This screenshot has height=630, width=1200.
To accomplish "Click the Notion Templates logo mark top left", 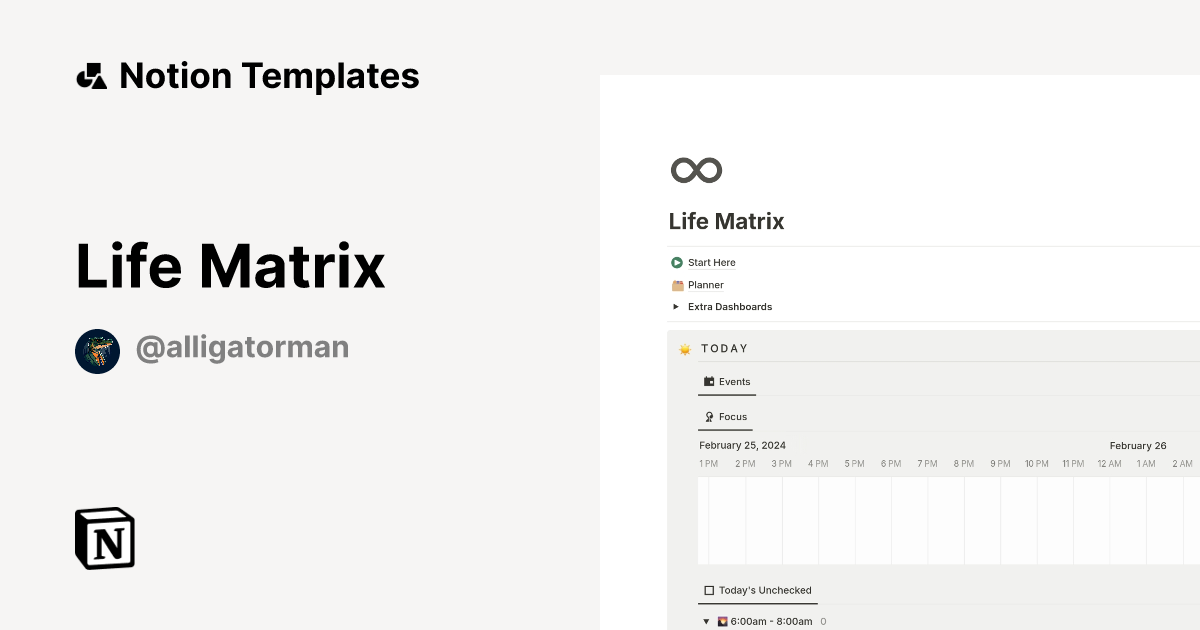I will 91,75.
